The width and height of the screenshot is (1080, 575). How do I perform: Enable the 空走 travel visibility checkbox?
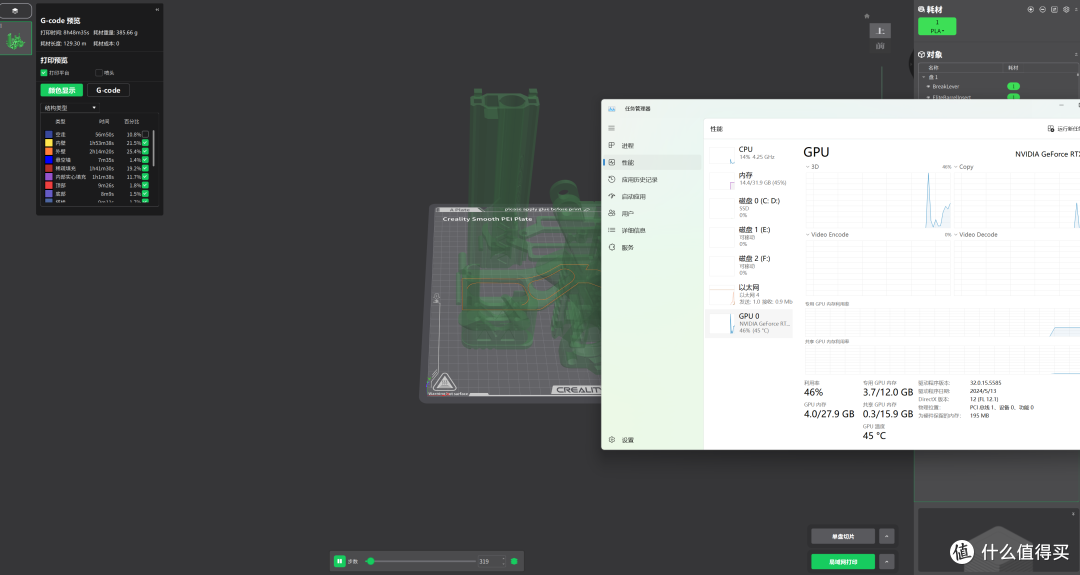tap(145, 134)
